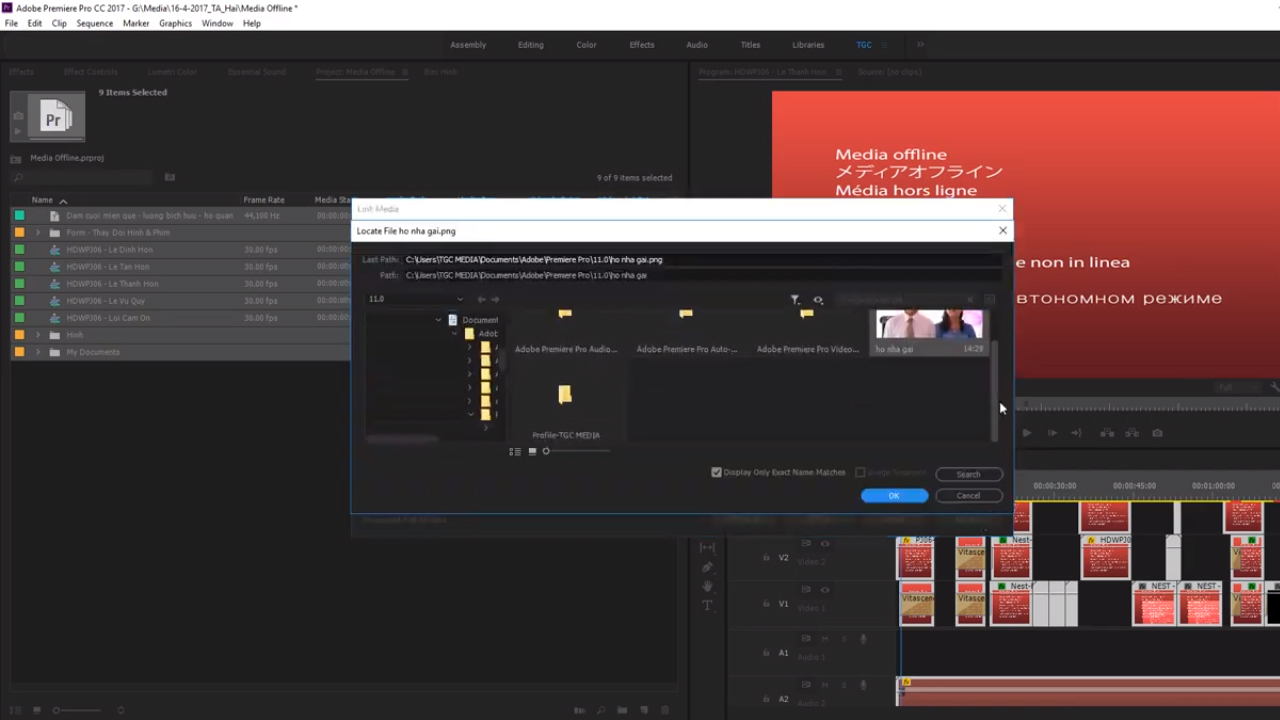Image resolution: width=1280 pixels, height=720 pixels.
Task: Toggle lock on V2 track
Action: coord(766,557)
